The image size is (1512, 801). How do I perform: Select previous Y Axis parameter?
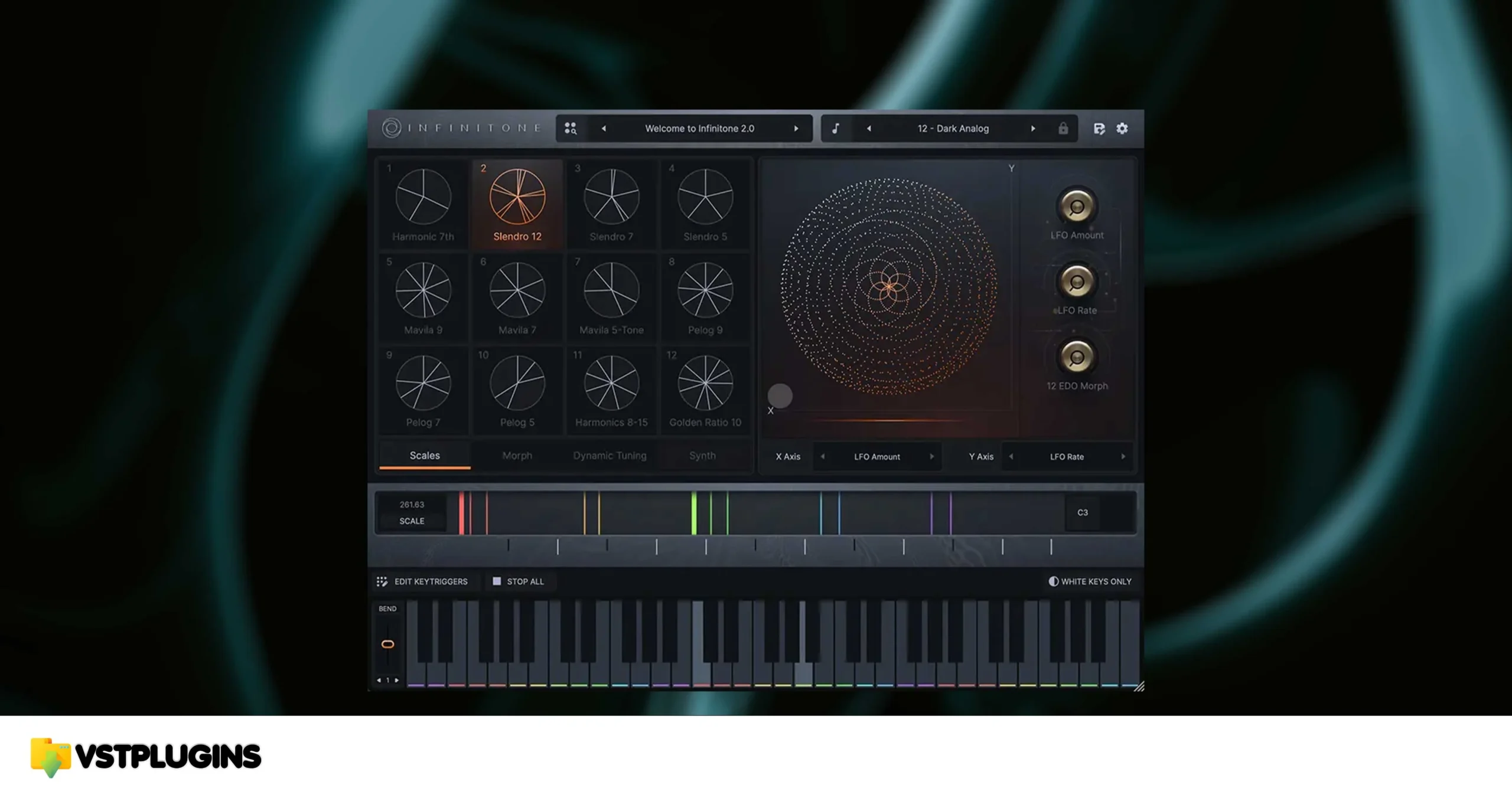pos(1011,456)
